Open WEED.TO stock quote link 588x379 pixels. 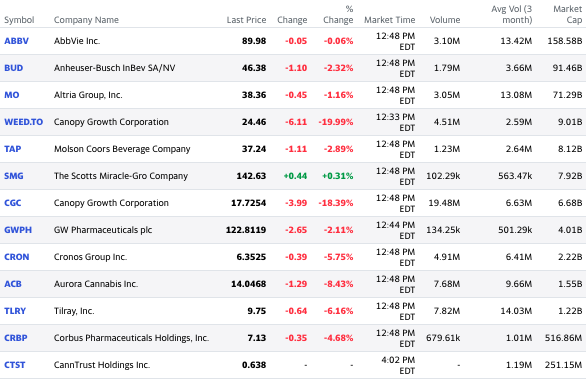click(x=24, y=122)
